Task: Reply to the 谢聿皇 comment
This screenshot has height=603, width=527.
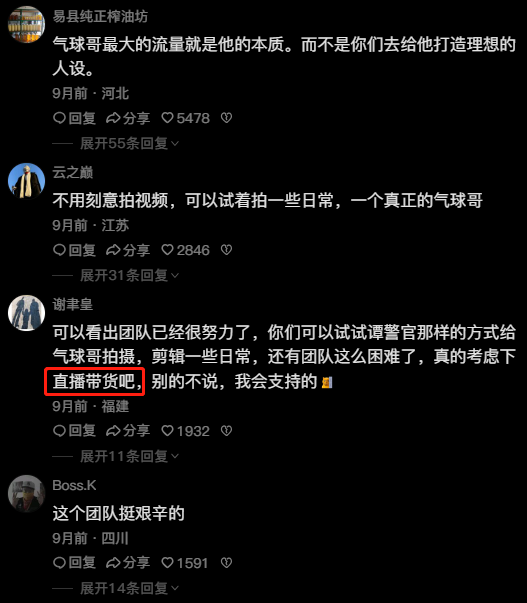Action: click(x=74, y=431)
